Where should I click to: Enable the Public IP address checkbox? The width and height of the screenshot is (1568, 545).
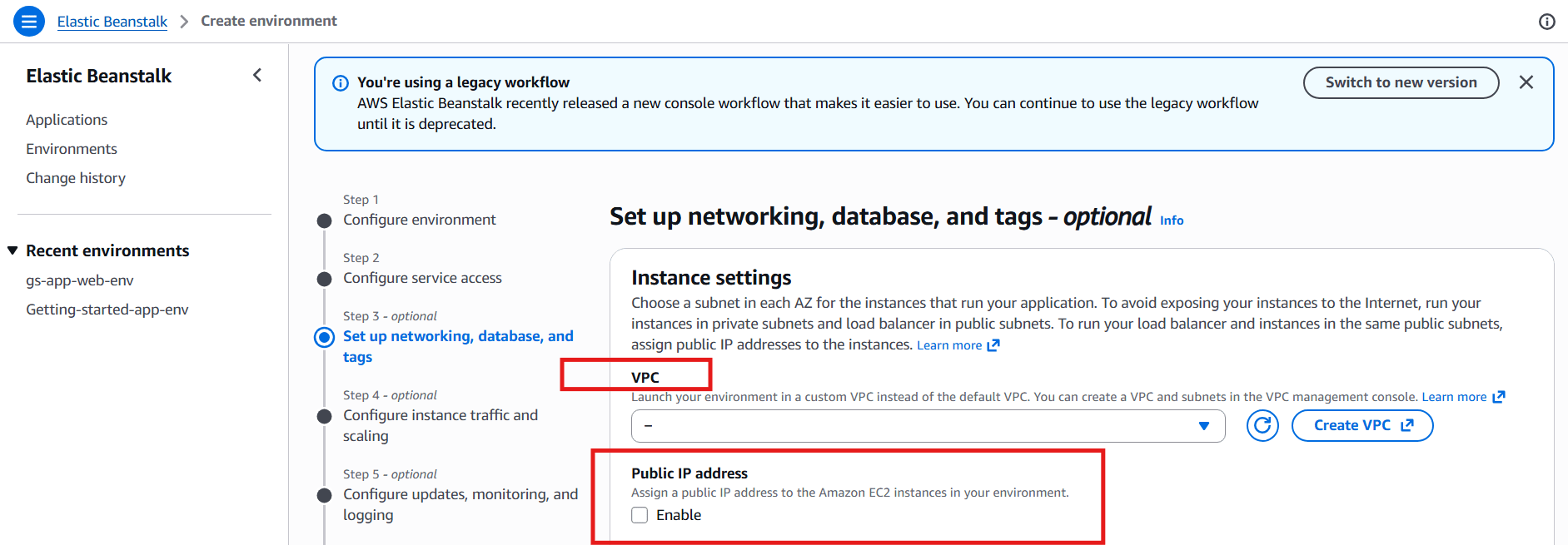[x=640, y=515]
